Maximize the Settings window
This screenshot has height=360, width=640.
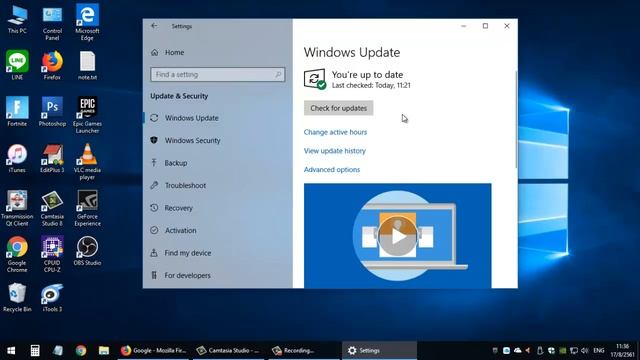[x=485, y=26]
